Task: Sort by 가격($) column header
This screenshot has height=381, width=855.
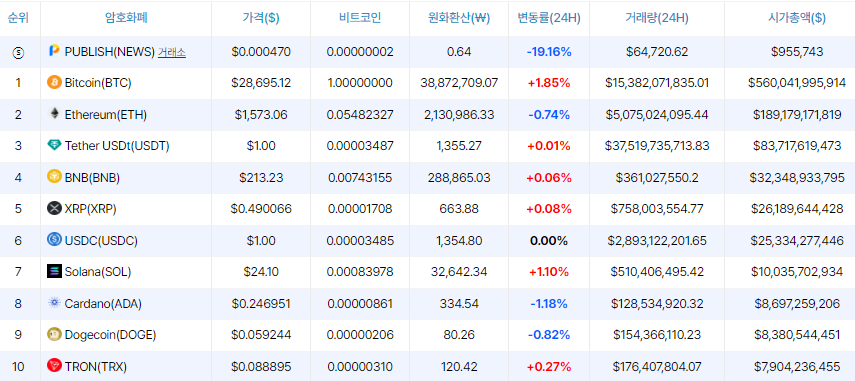Action: (x=261, y=18)
